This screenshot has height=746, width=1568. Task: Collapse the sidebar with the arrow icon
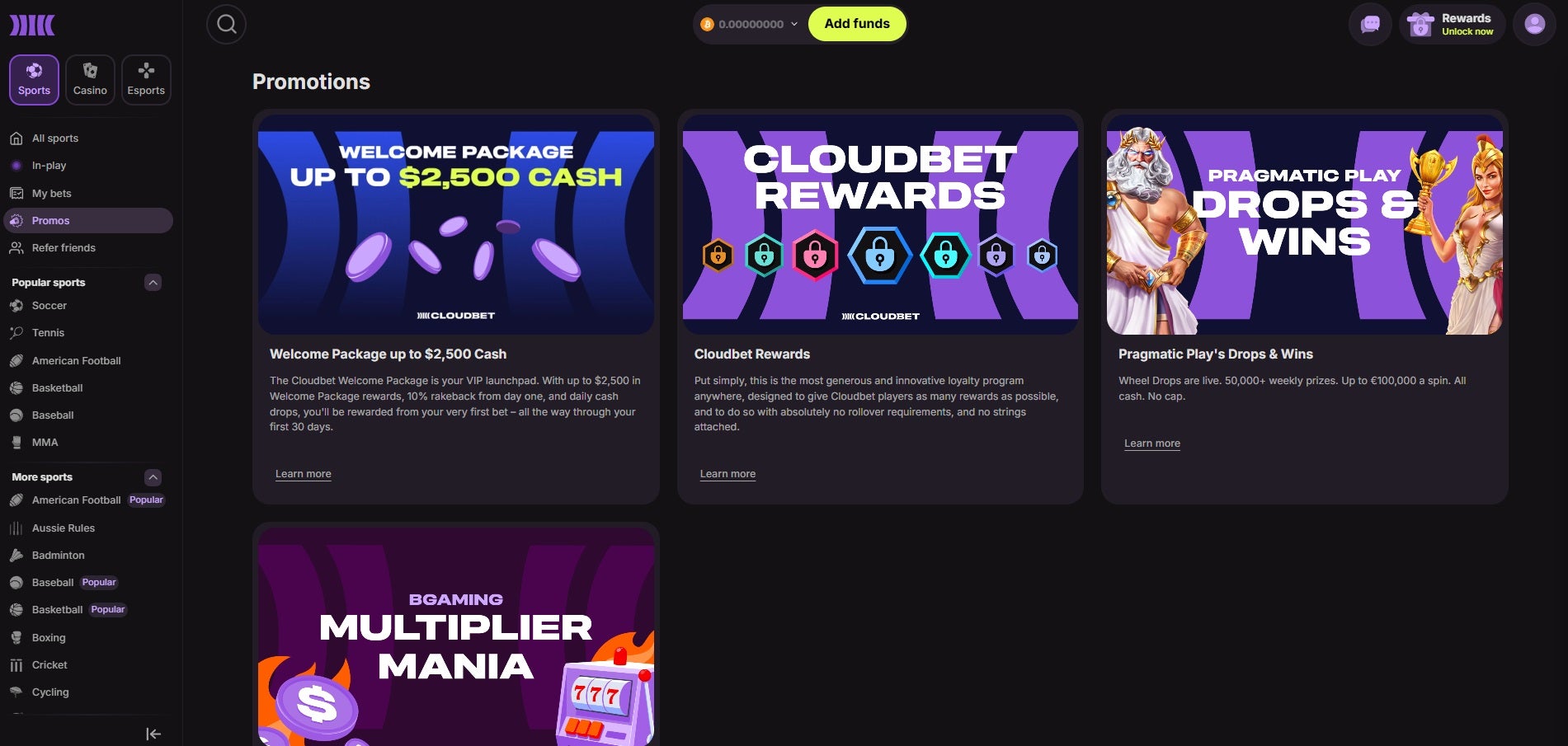[x=153, y=734]
